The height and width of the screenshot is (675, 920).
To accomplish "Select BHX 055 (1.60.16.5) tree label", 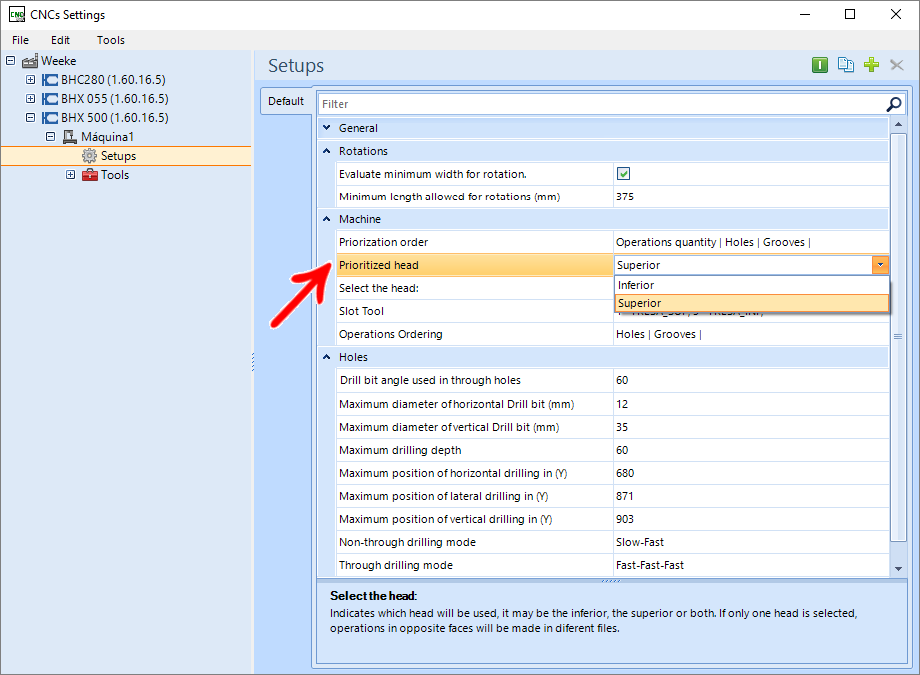I will [x=114, y=99].
